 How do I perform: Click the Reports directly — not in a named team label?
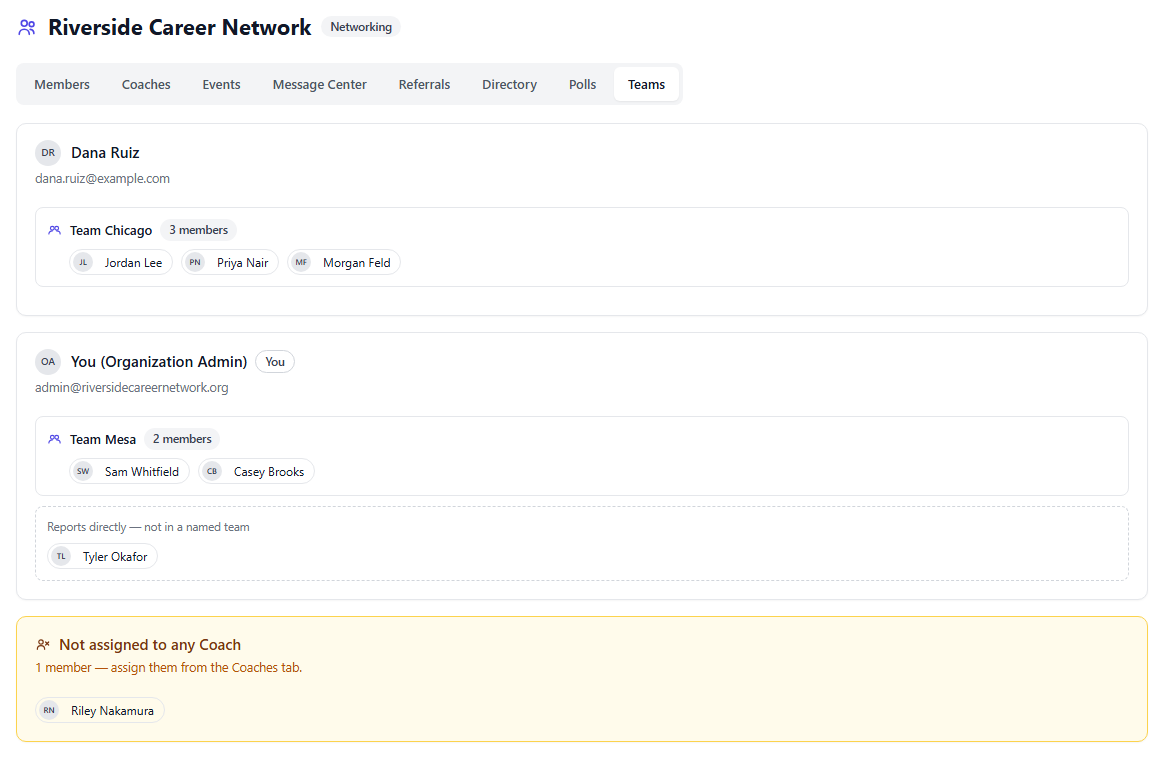click(x=148, y=527)
